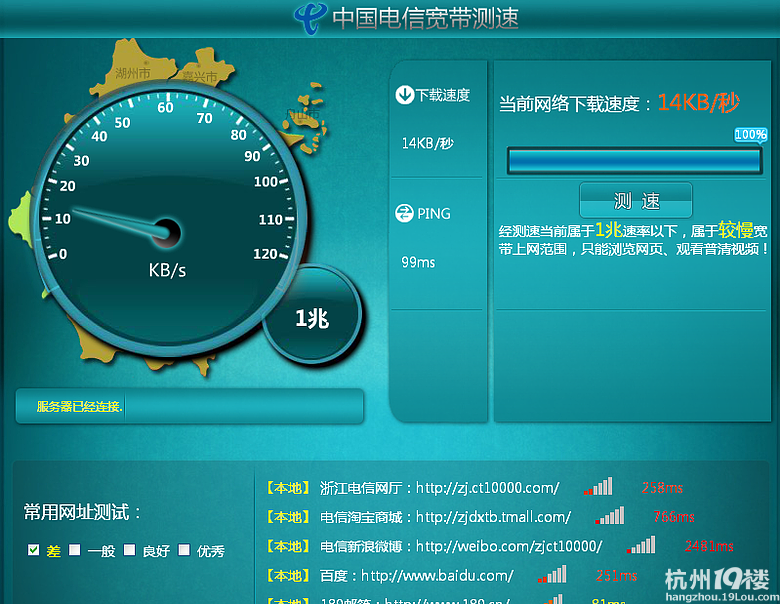The width and height of the screenshot is (780, 604).
Task: Click the 1兆 round speed badge
Action: click(x=311, y=318)
